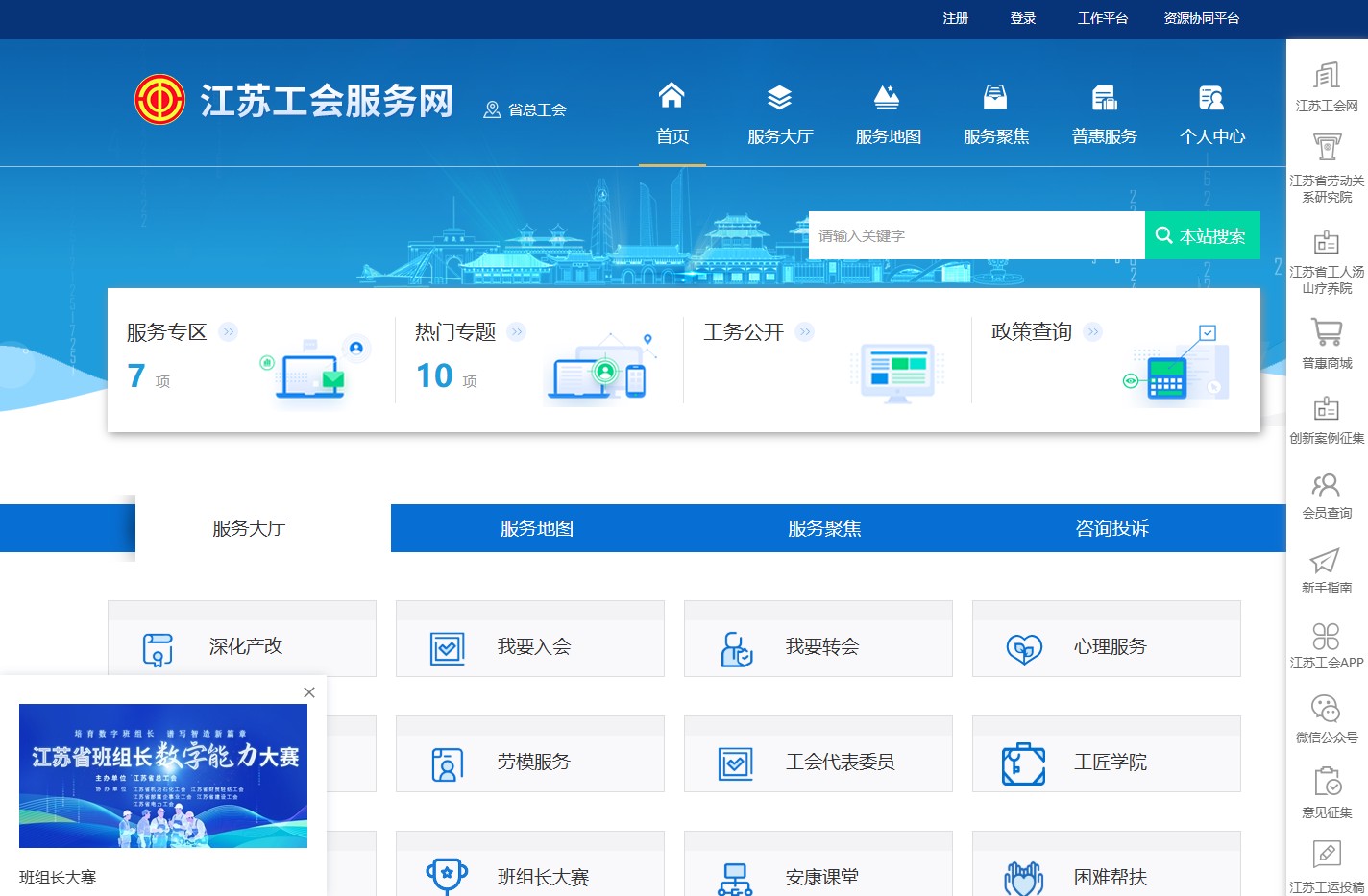Click the 本站搜索 search button
Image resolution: width=1368 pixels, height=896 pixels.
(1203, 235)
